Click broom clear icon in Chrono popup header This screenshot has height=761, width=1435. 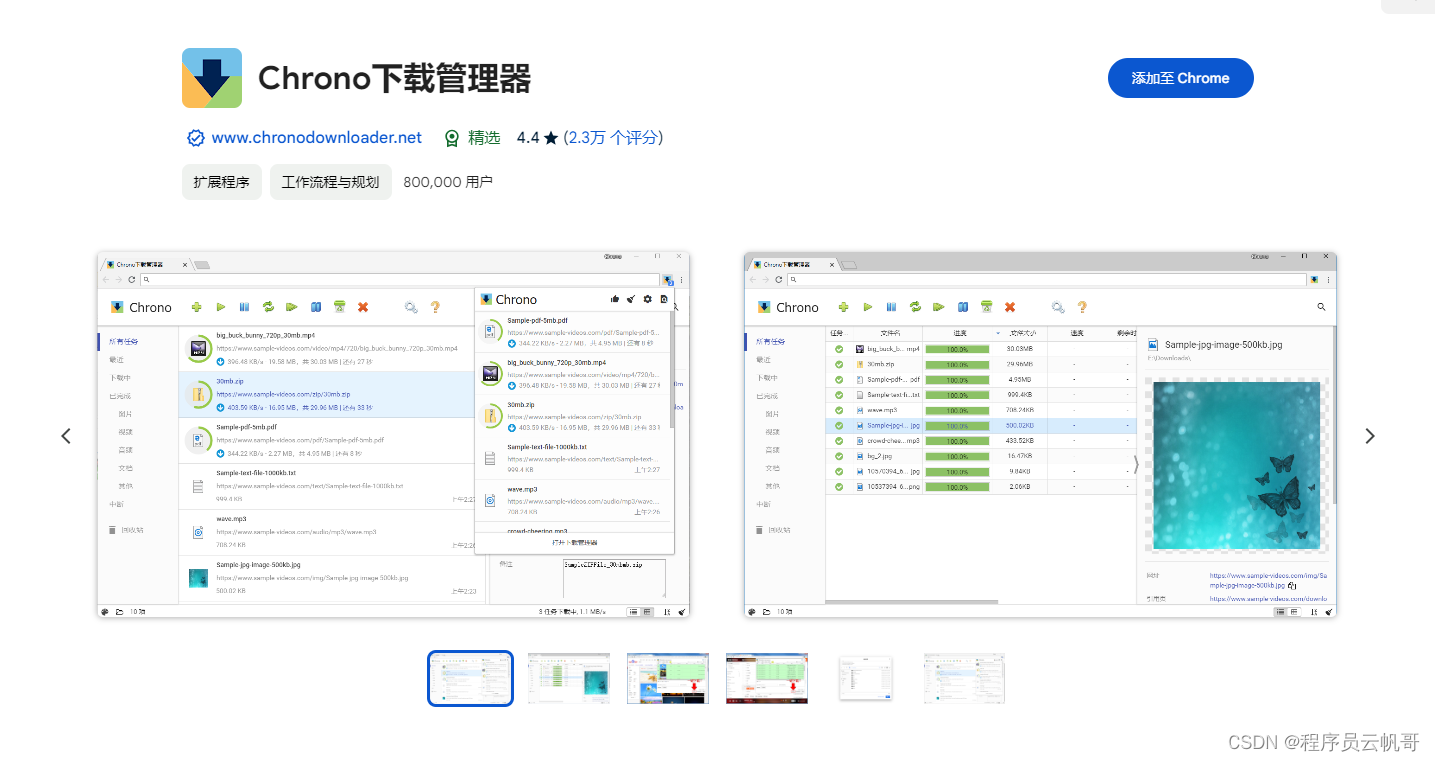[631, 299]
